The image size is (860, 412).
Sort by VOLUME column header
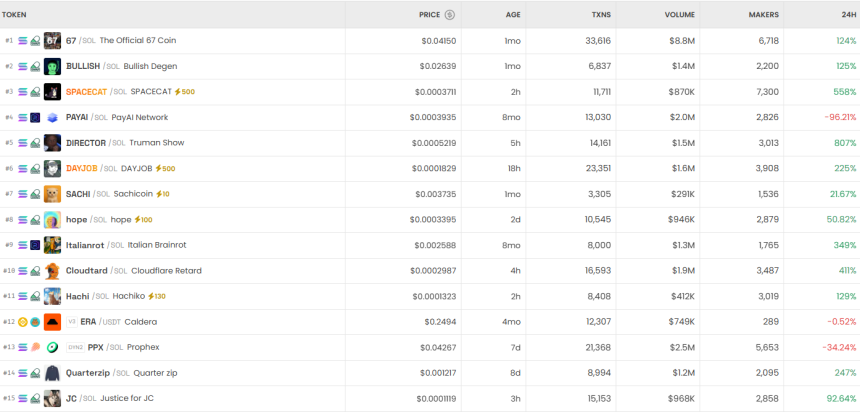coord(679,15)
